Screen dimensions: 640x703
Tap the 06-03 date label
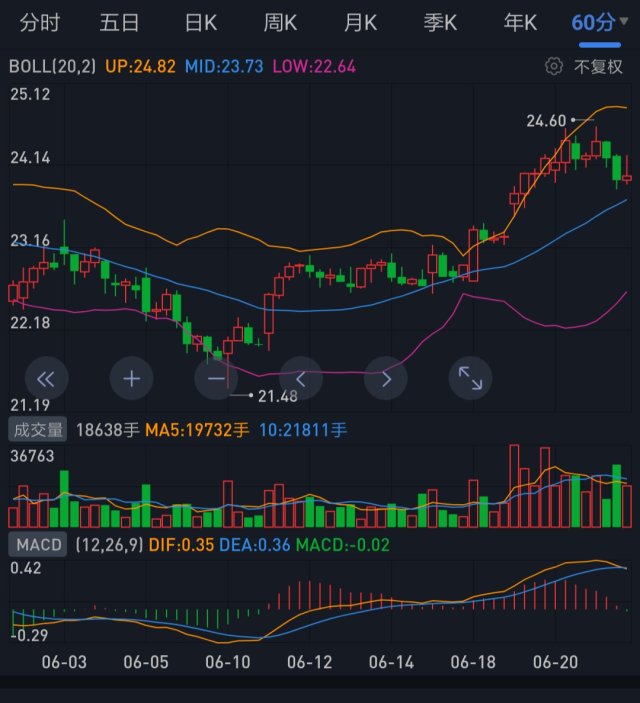coord(64,662)
